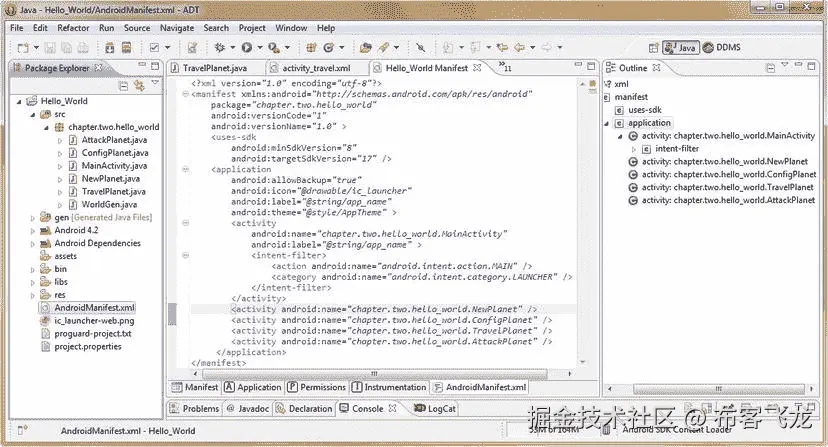Click the Last Edit Location arrow icon
828x447 pixels.
click(502, 48)
